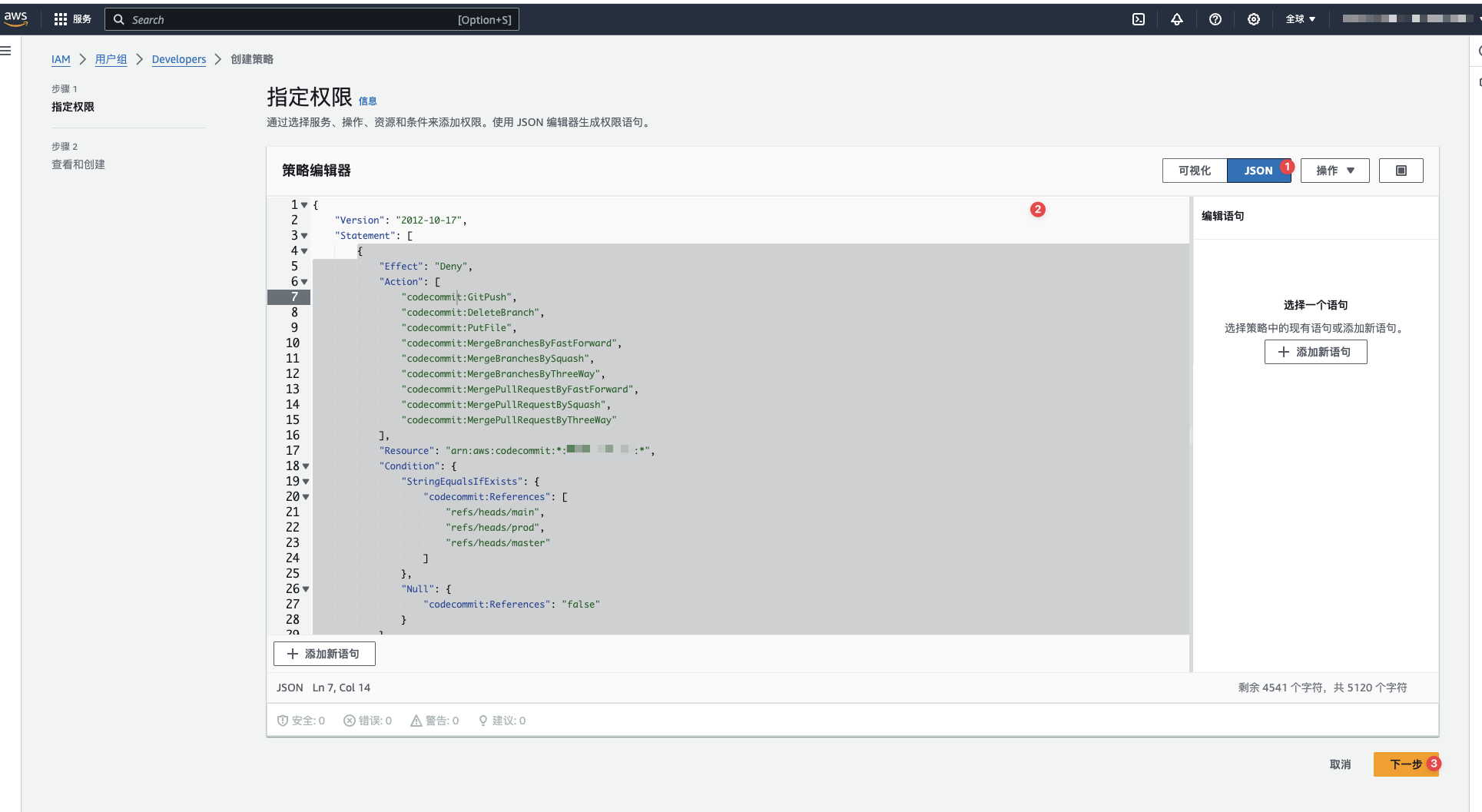Click the "codecommit:References": "false" line
1482x812 pixels.
tap(512, 605)
